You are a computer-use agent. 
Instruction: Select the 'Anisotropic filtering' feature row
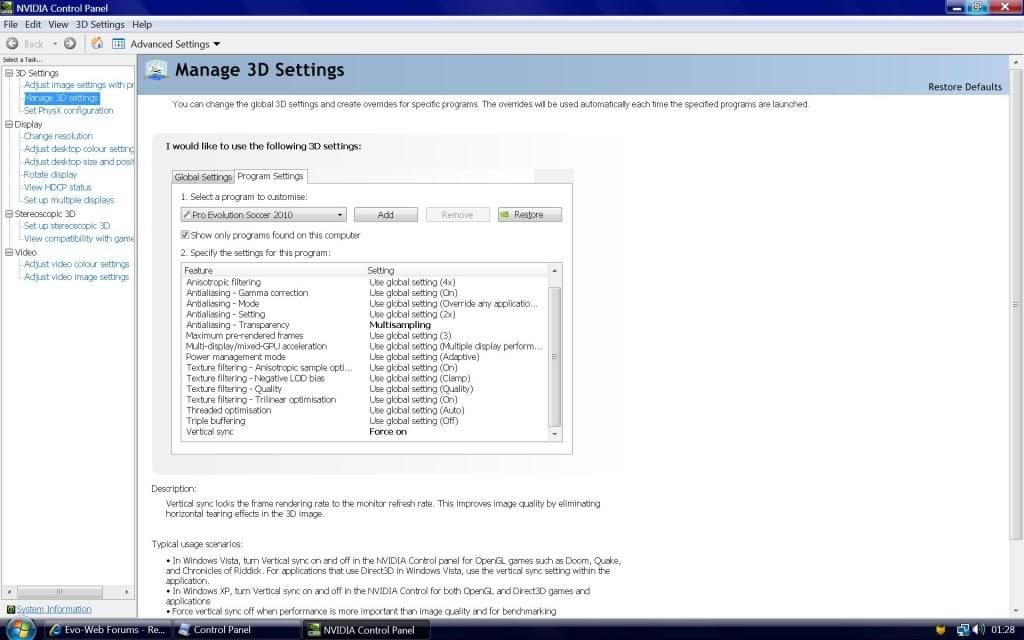(365, 282)
